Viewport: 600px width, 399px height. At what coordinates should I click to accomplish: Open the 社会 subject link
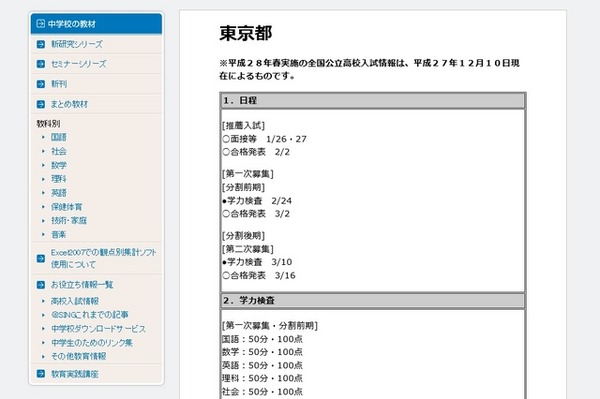click(x=59, y=151)
